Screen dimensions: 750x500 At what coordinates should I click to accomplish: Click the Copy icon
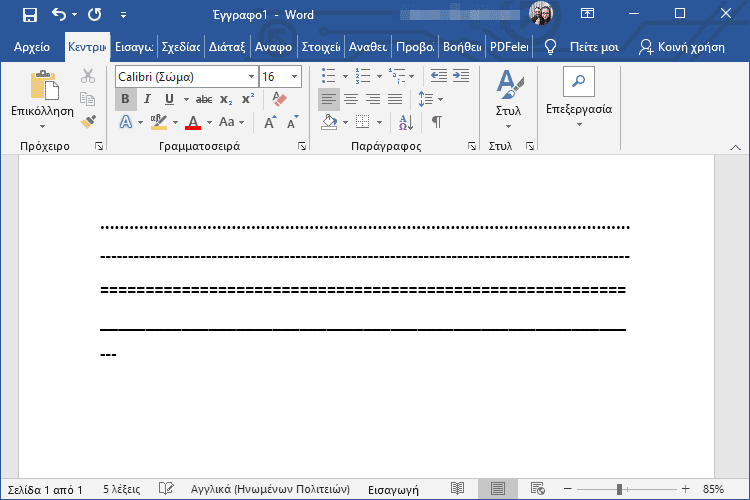pos(88,99)
